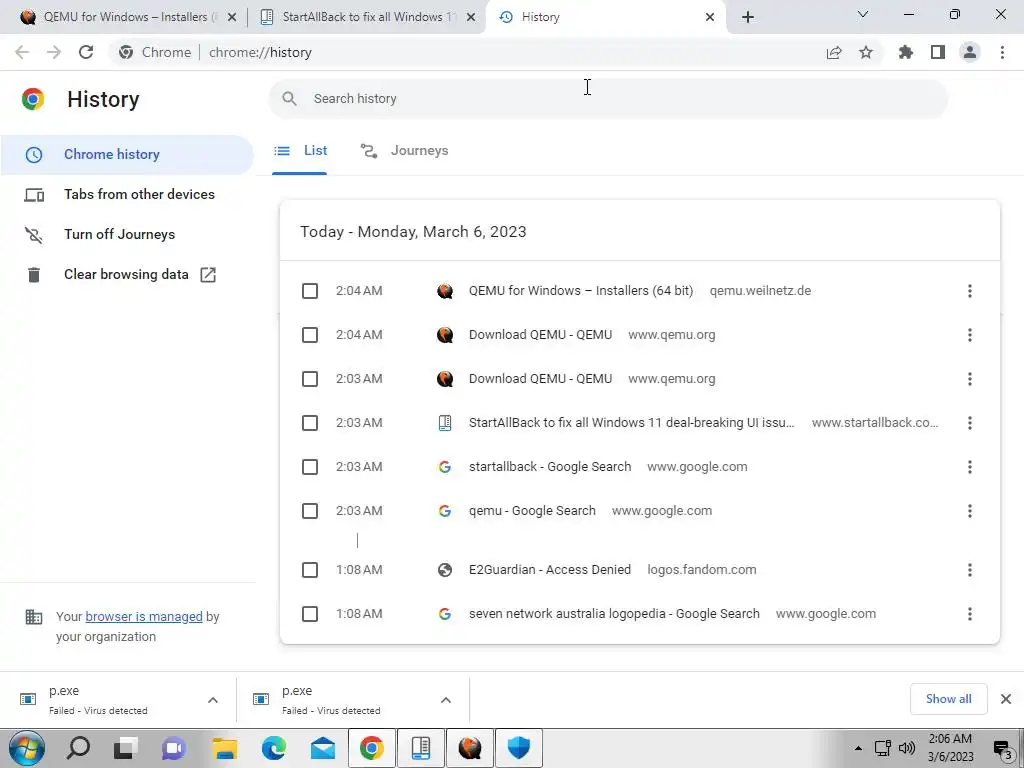Open Tabs from other devices
This screenshot has width=1024, height=768.
(x=126, y=195)
